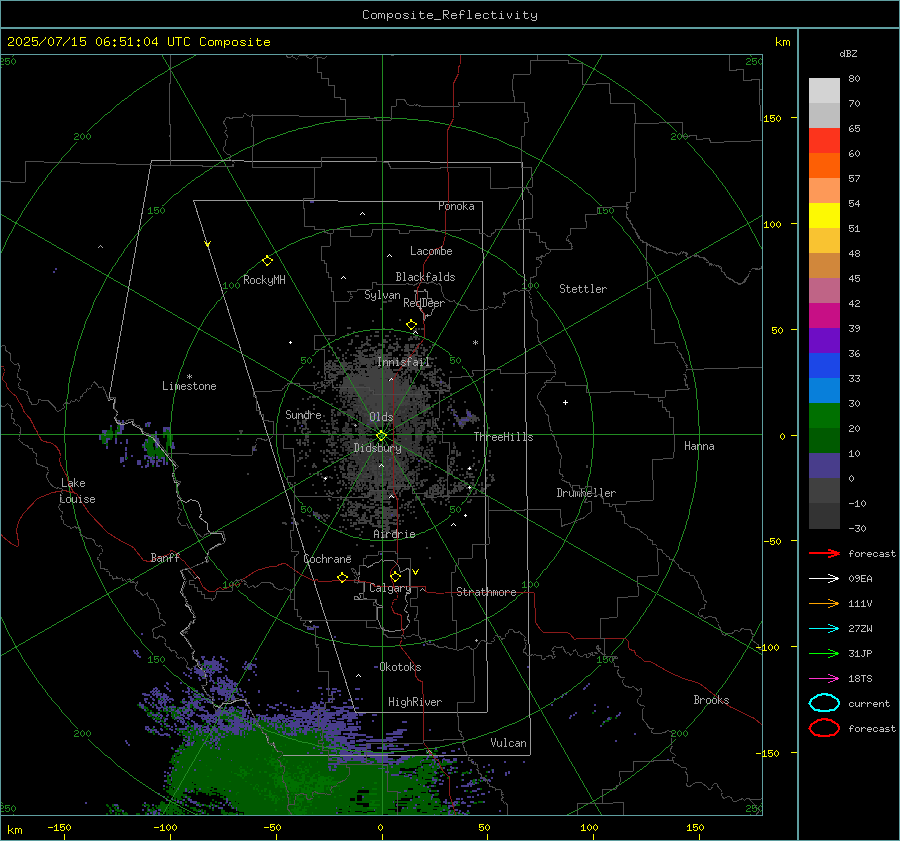Click the yellow diamond marker near RockyMH

[267, 261]
